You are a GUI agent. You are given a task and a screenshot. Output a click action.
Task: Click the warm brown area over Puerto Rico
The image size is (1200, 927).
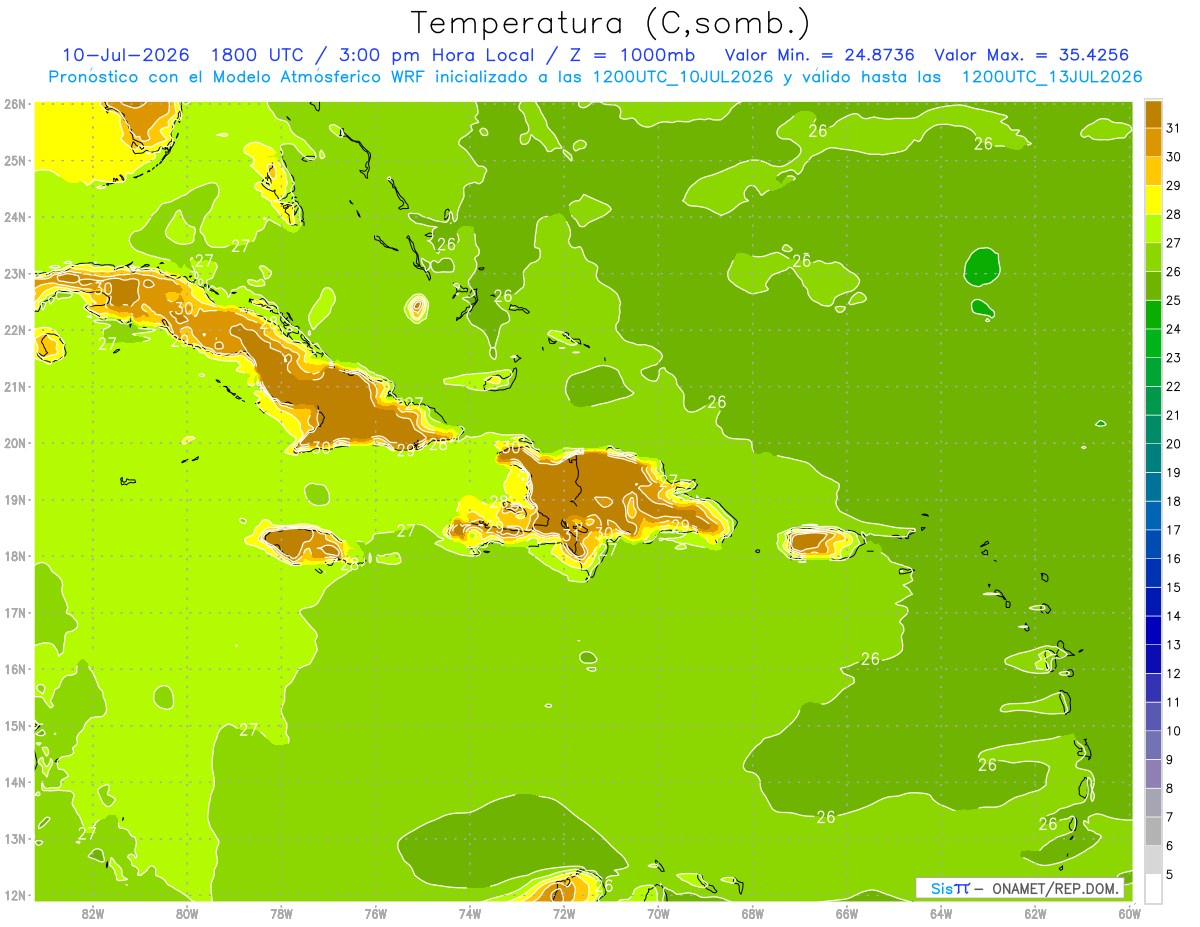(x=814, y=542)
